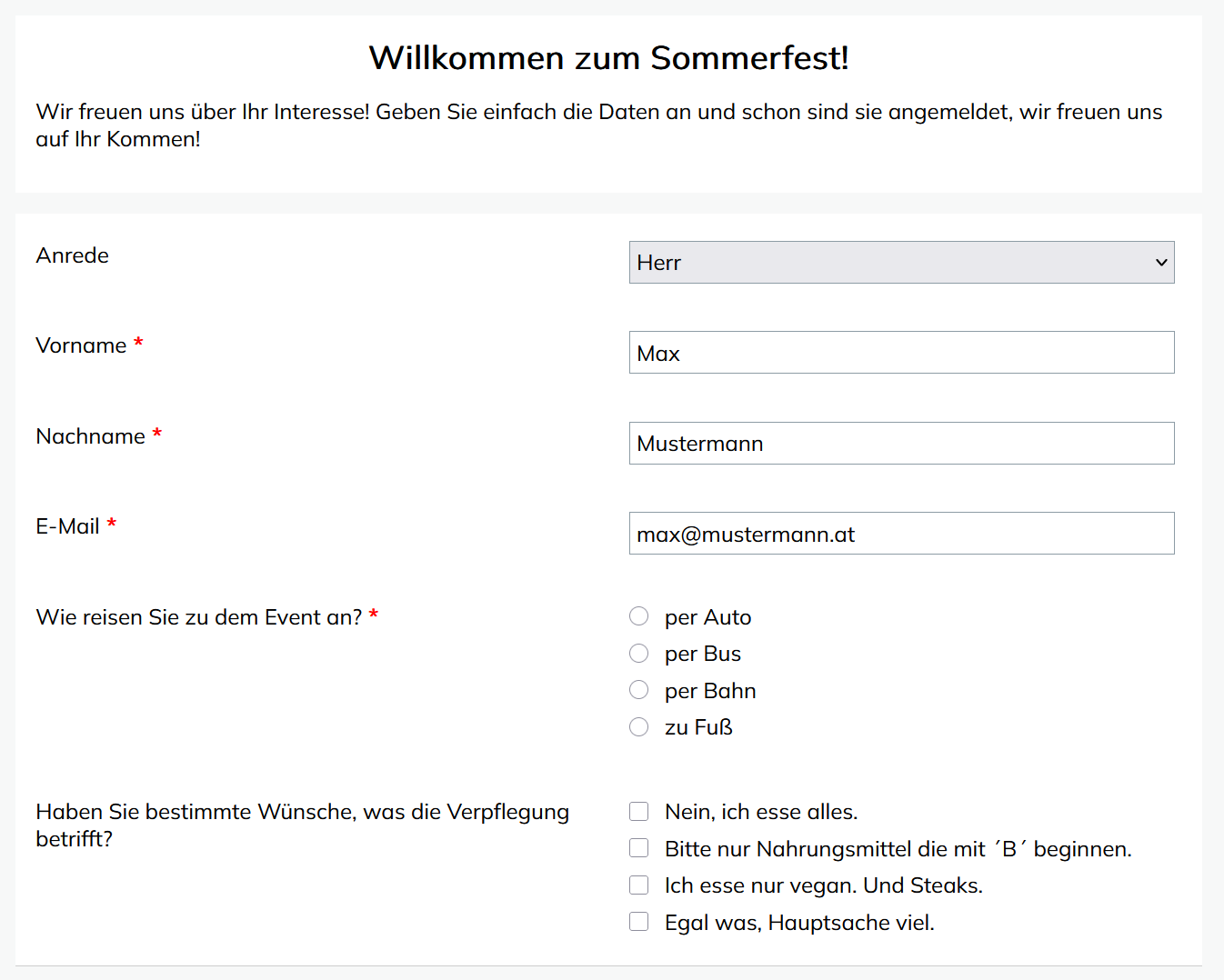Screen dimensions: 1224x980
Task: Click the 'Nachname' label text
Action: [90, 436]
